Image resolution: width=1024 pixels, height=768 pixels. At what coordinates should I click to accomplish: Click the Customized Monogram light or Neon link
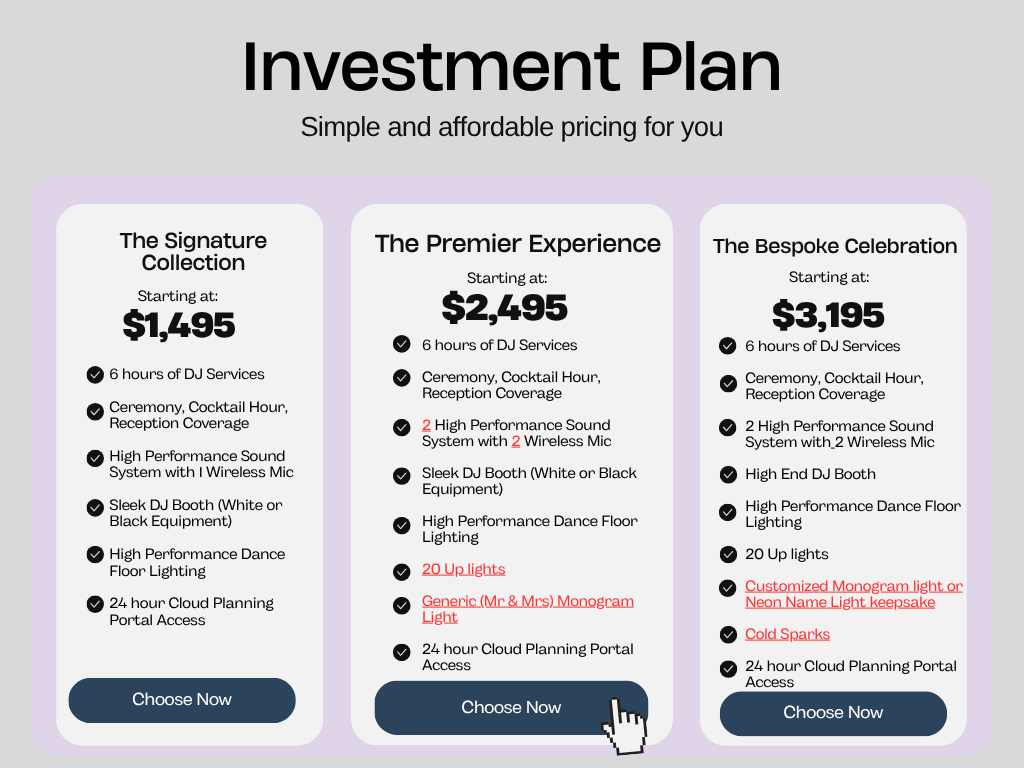pos(853,594)
